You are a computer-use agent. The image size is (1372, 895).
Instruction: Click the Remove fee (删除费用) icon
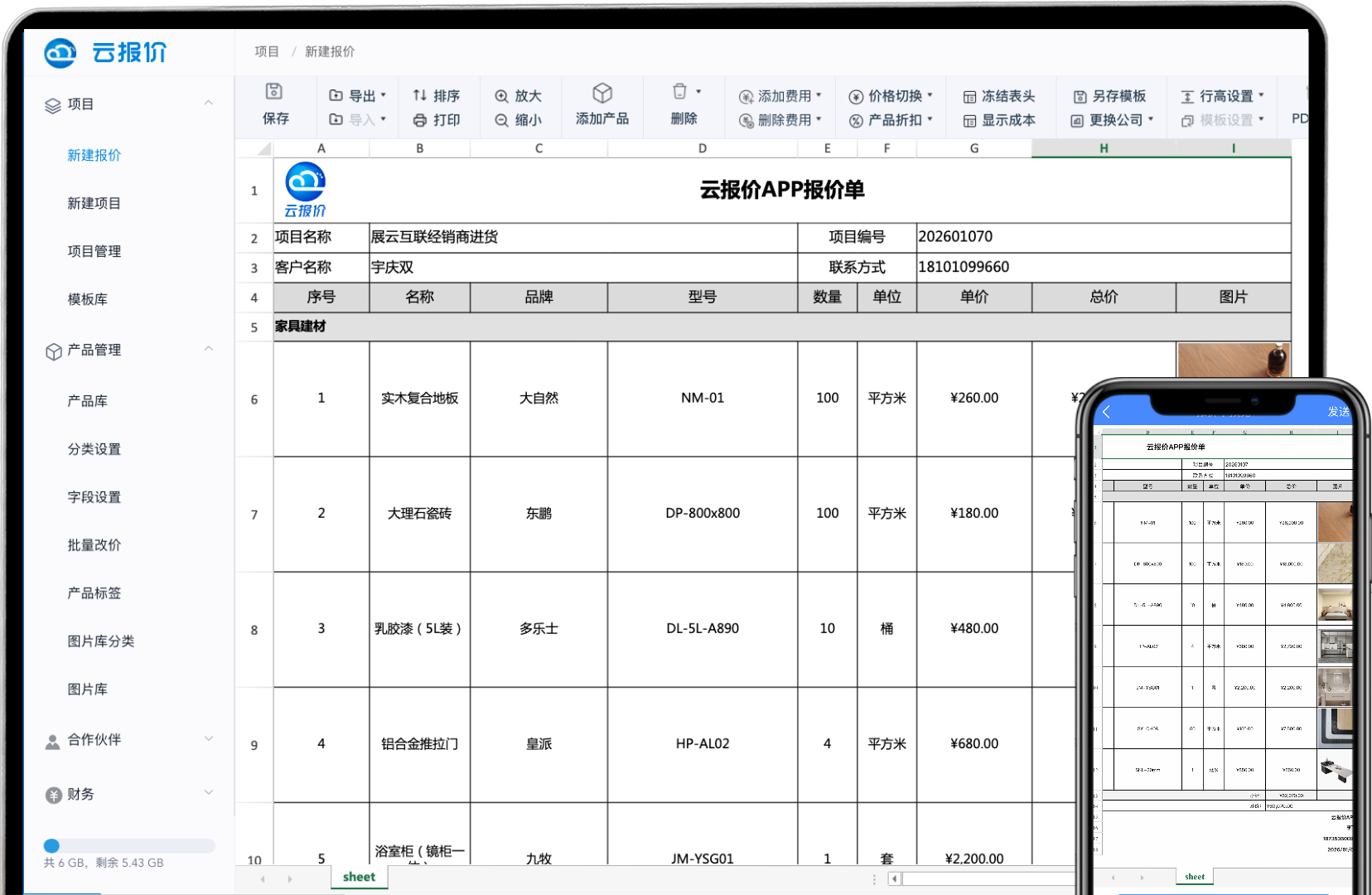[746, 121]
